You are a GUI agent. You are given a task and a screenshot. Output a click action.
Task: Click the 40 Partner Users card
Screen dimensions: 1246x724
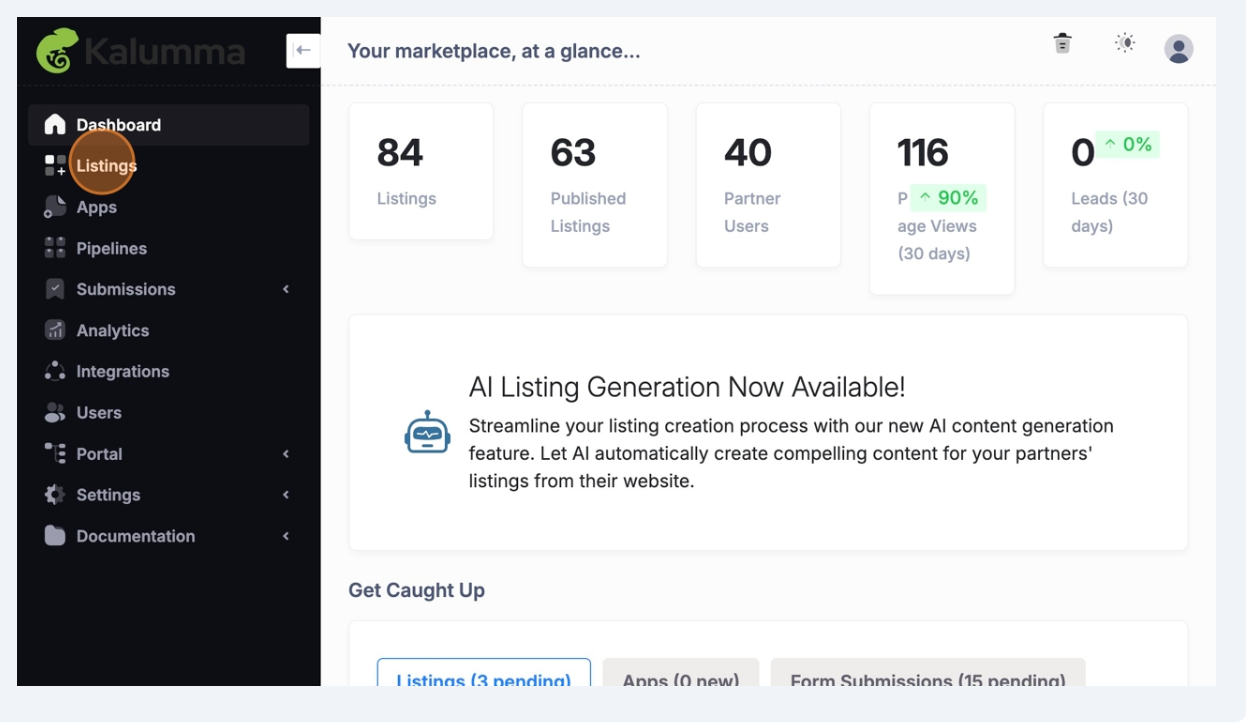click(x=768, y=185)
